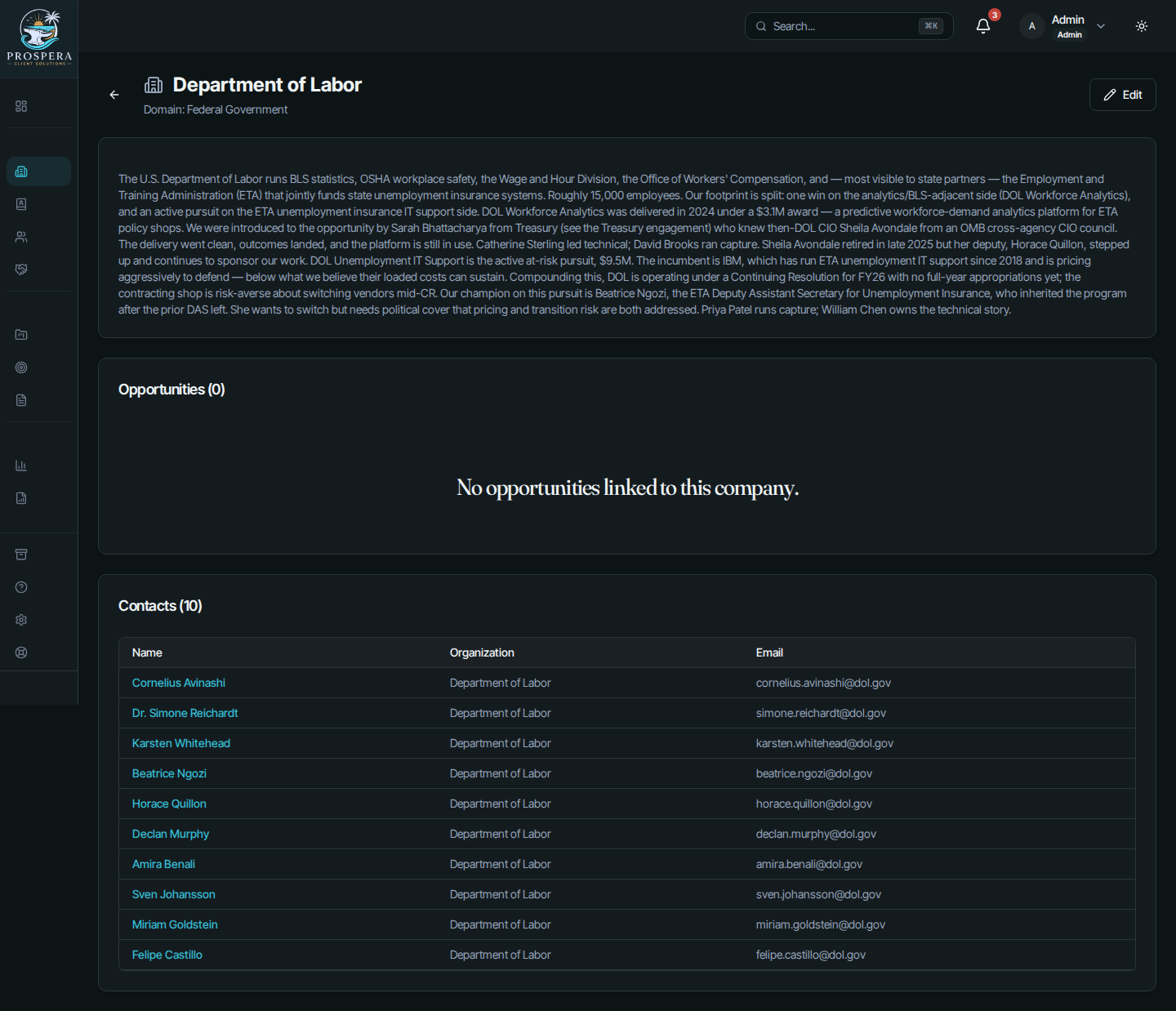Image resolution: width=1176 pixels, height=1011 pixels.
Task: Click the Email column header
Action: point(769,652)
